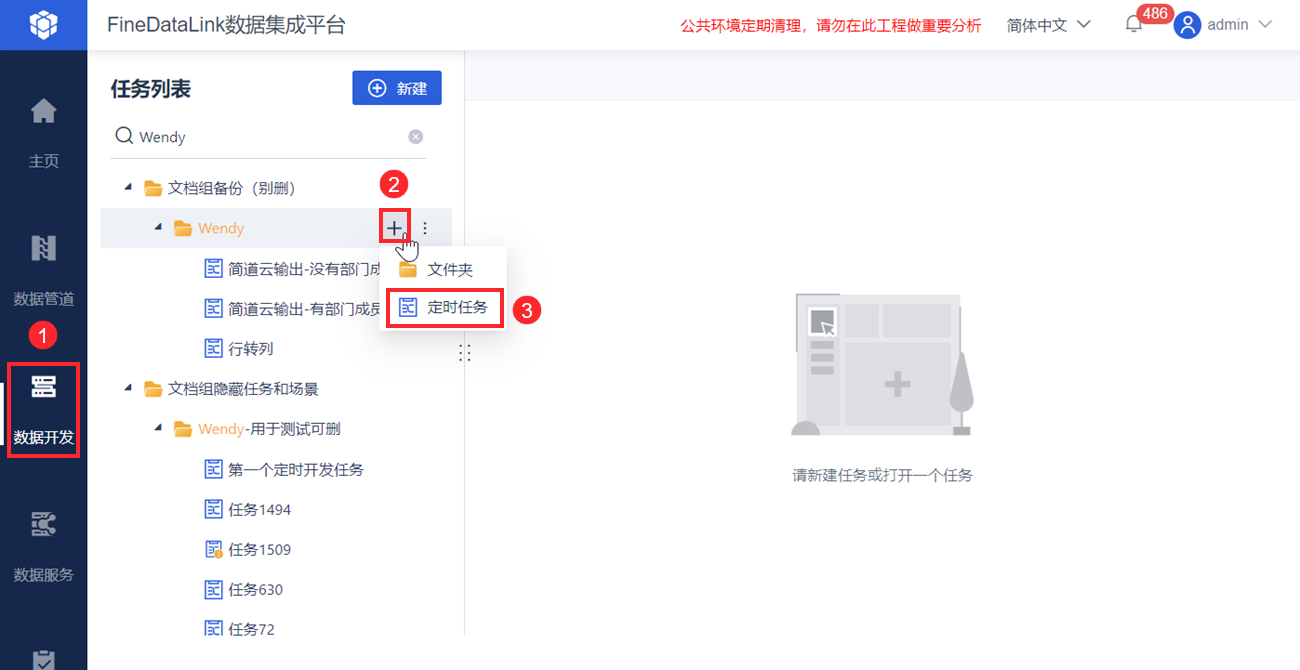Choose 定时任务 from the popup menu

click(457, 308)
